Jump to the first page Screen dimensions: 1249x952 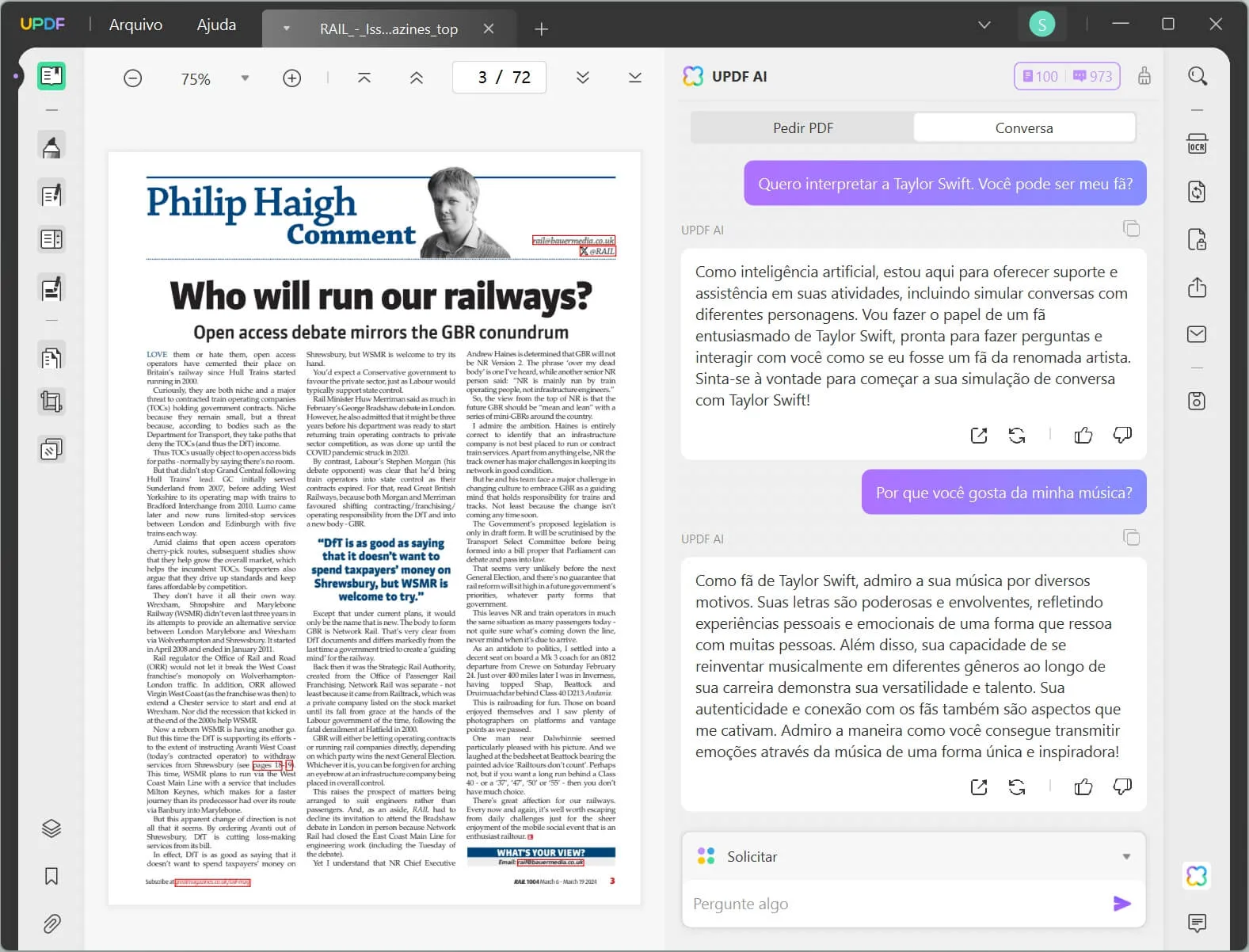(364, 78)
